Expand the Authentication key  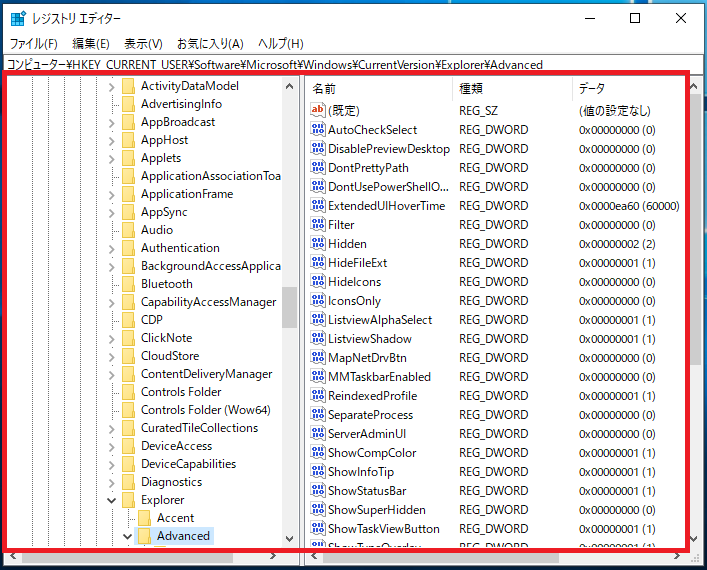click(x=111, y=248)
